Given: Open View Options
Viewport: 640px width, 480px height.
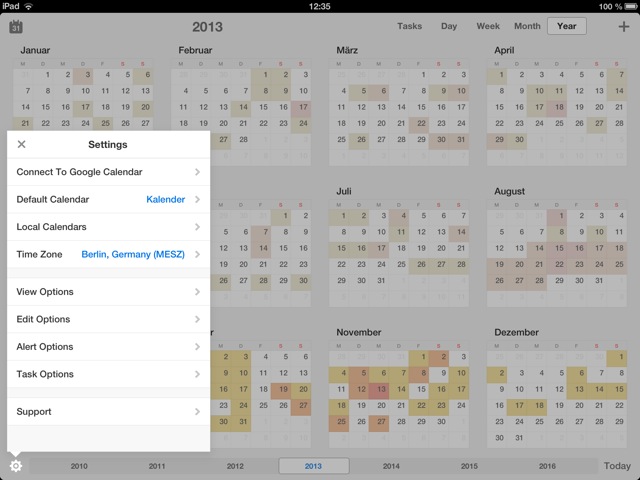Looking at the screenshot, I should click(108, 292).
